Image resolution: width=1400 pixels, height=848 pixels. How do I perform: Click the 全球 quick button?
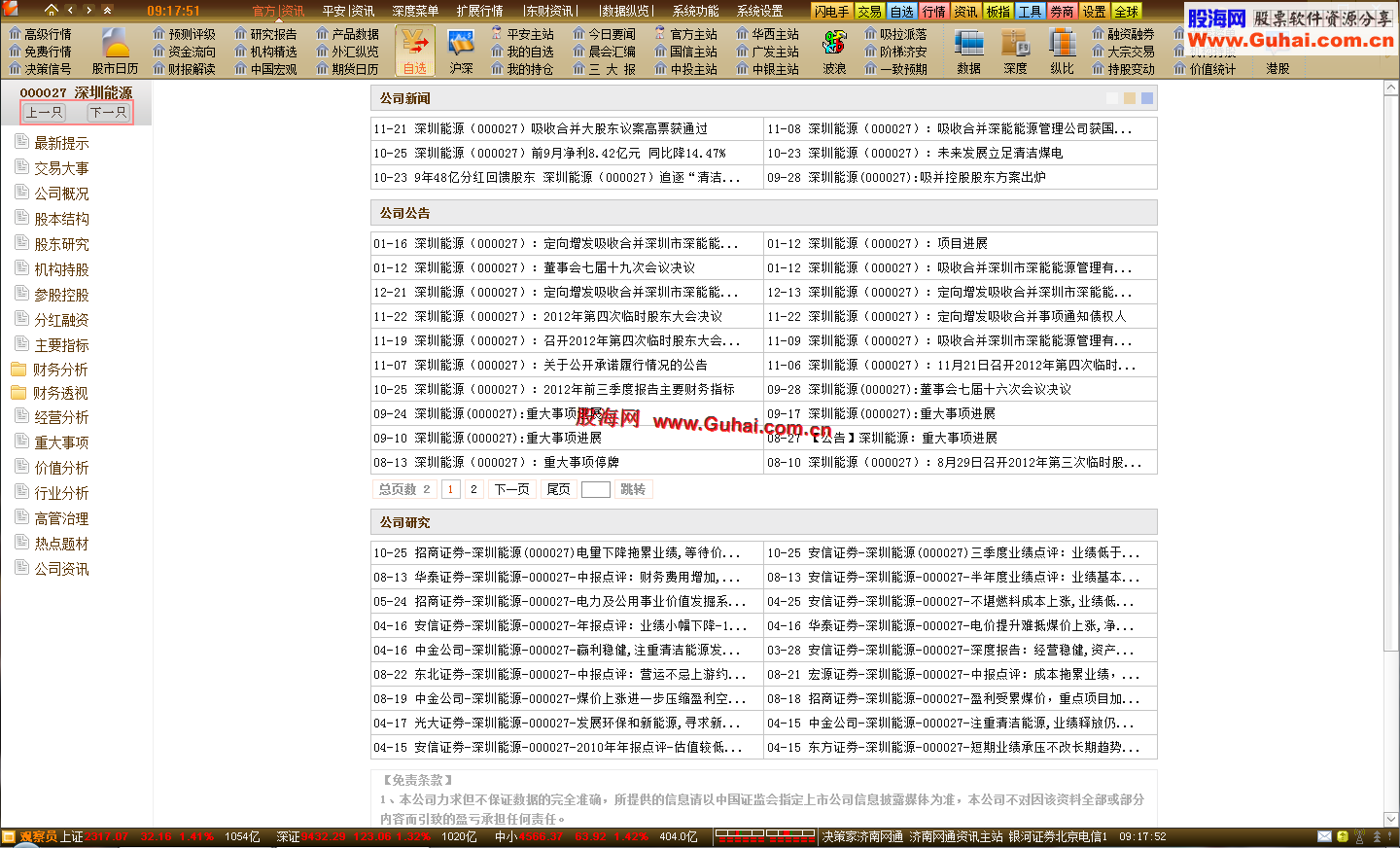1126,12
